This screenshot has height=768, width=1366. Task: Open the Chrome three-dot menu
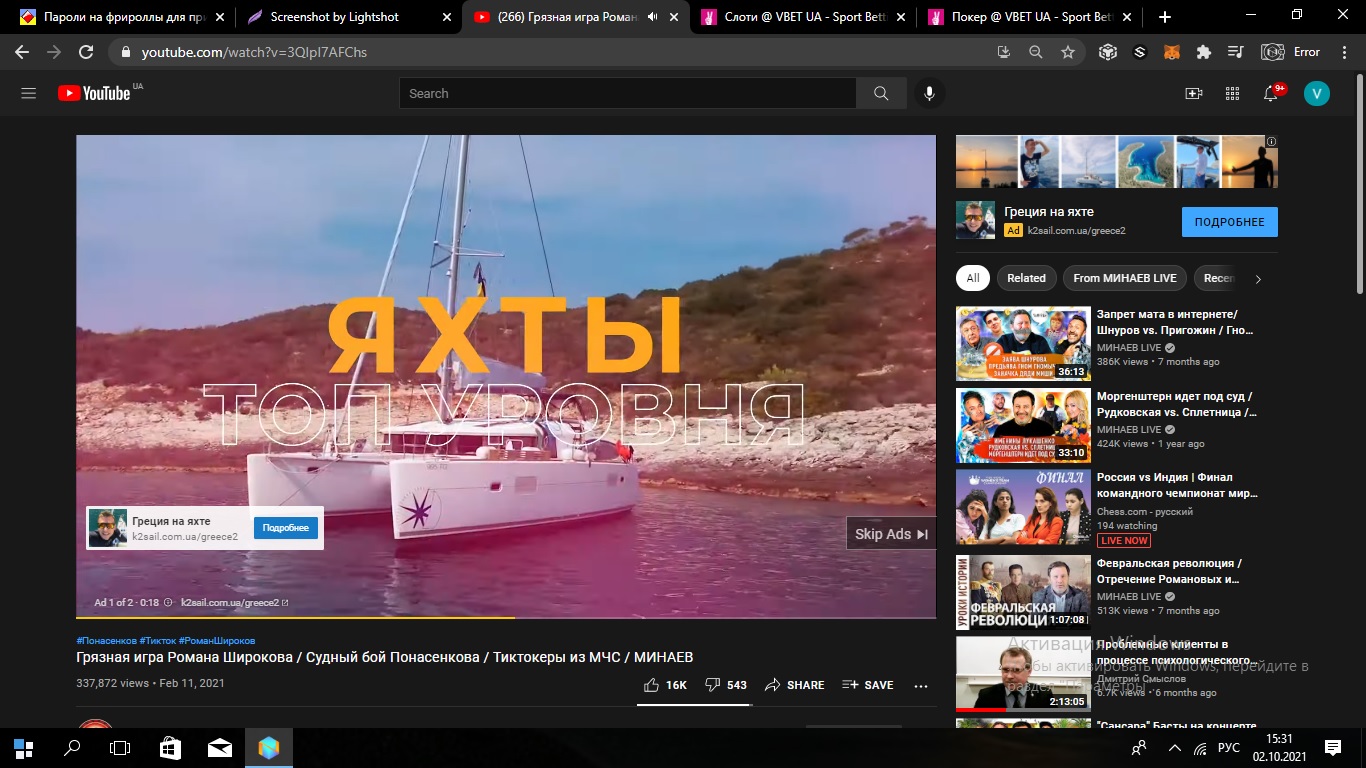(1345, 52)
